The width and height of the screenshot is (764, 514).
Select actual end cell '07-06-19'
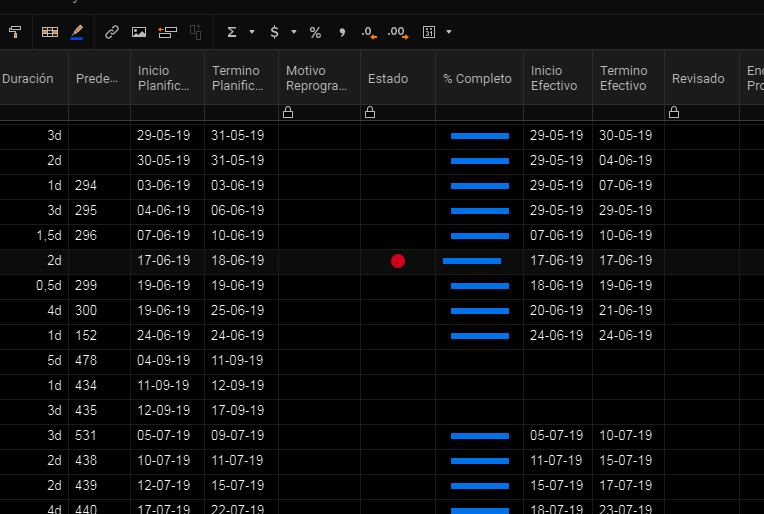click(629, 186)
